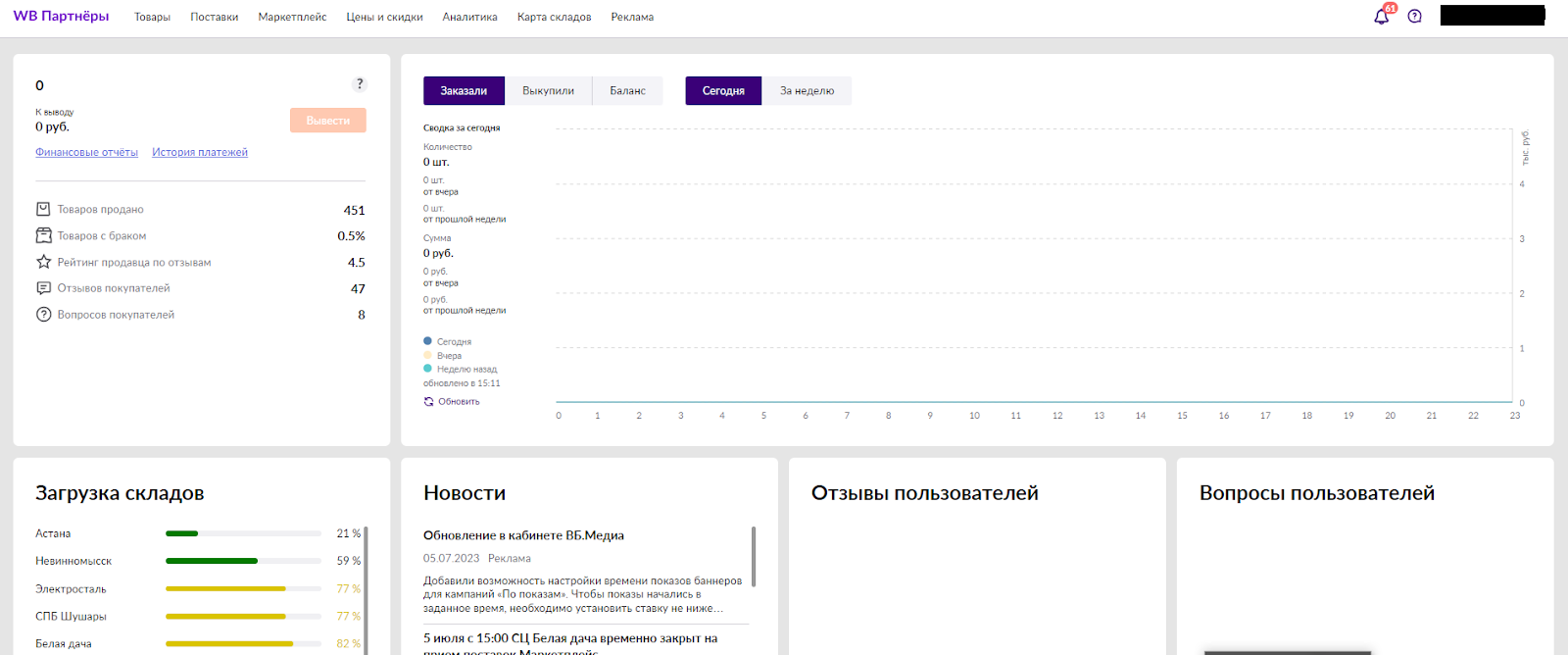Image resolution: width=1568 pixels, height=655 pixels.
Task: Click the Рейтинг продавца value 4.5
Action: pyautogui.click(x=357, y=263)
